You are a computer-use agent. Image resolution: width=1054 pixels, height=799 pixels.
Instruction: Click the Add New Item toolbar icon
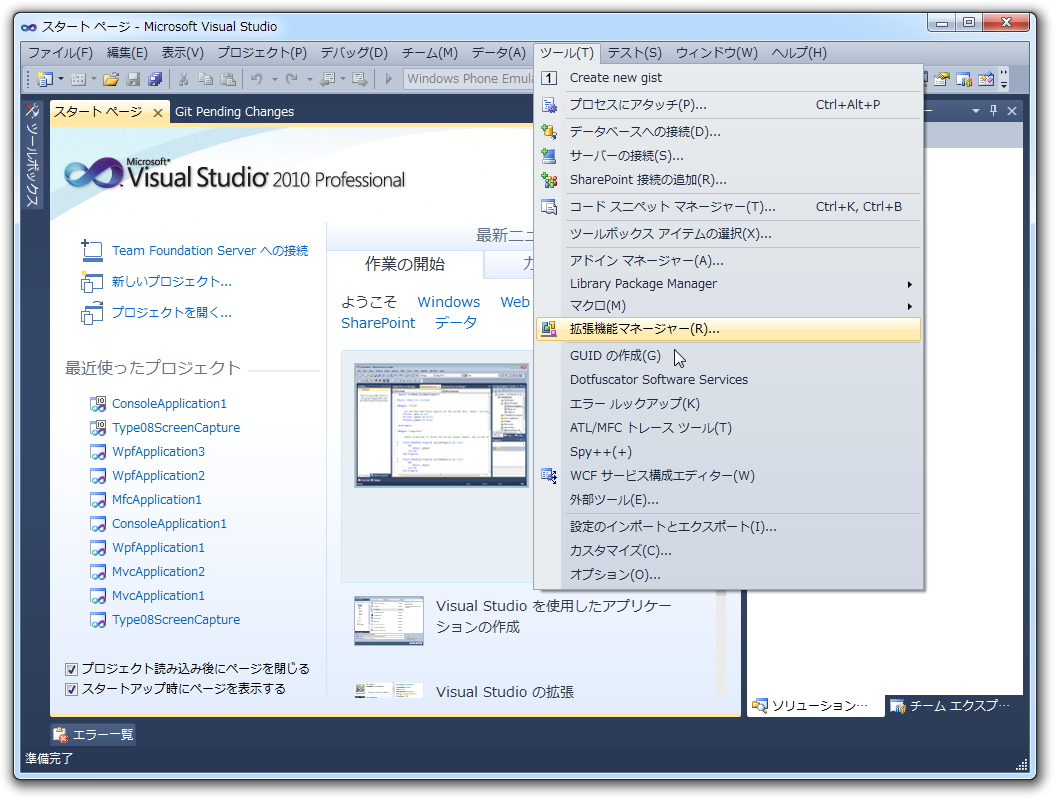click(x=79, y=79)
